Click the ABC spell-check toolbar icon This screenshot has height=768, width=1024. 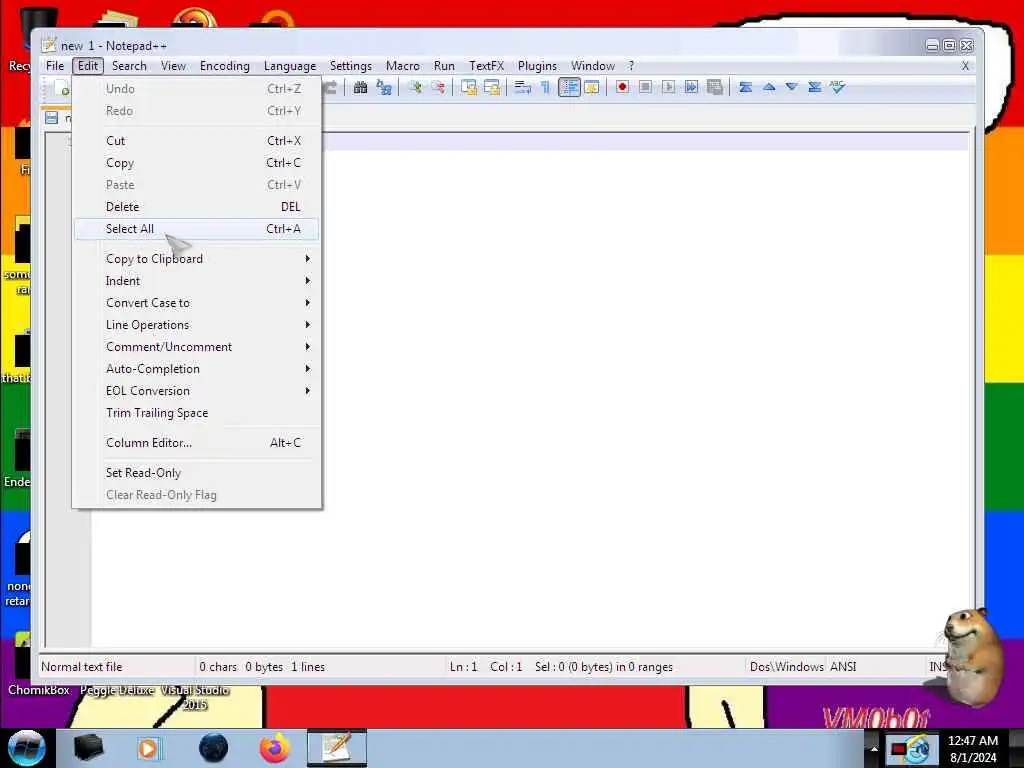[x=837, y=87]
